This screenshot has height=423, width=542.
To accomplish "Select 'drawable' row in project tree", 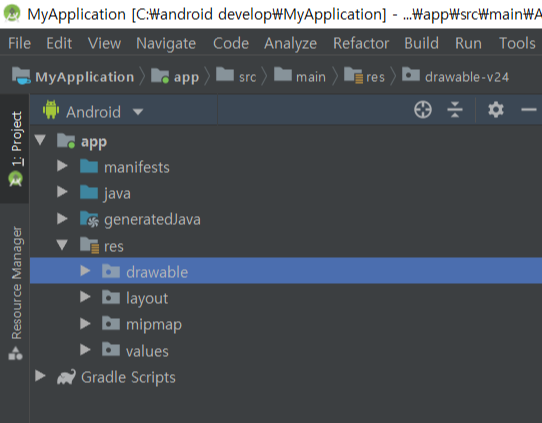I will click(x=286, y=271).
